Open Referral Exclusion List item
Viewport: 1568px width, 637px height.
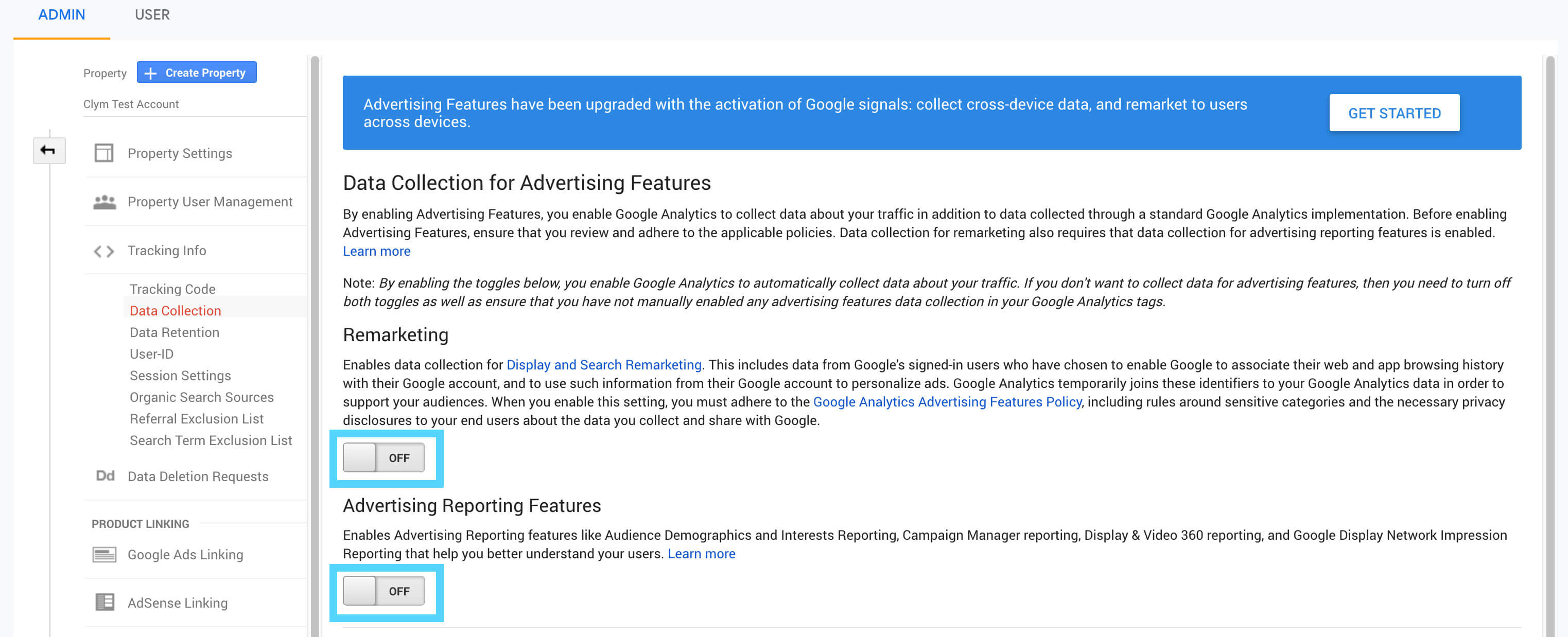(x=197, y=419)
